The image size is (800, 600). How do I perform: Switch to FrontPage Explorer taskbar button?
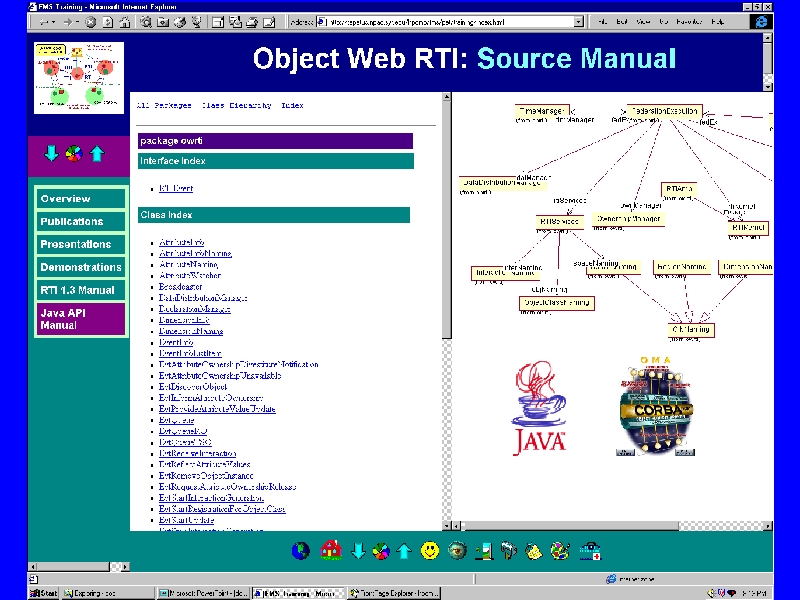tap(394, 593)
